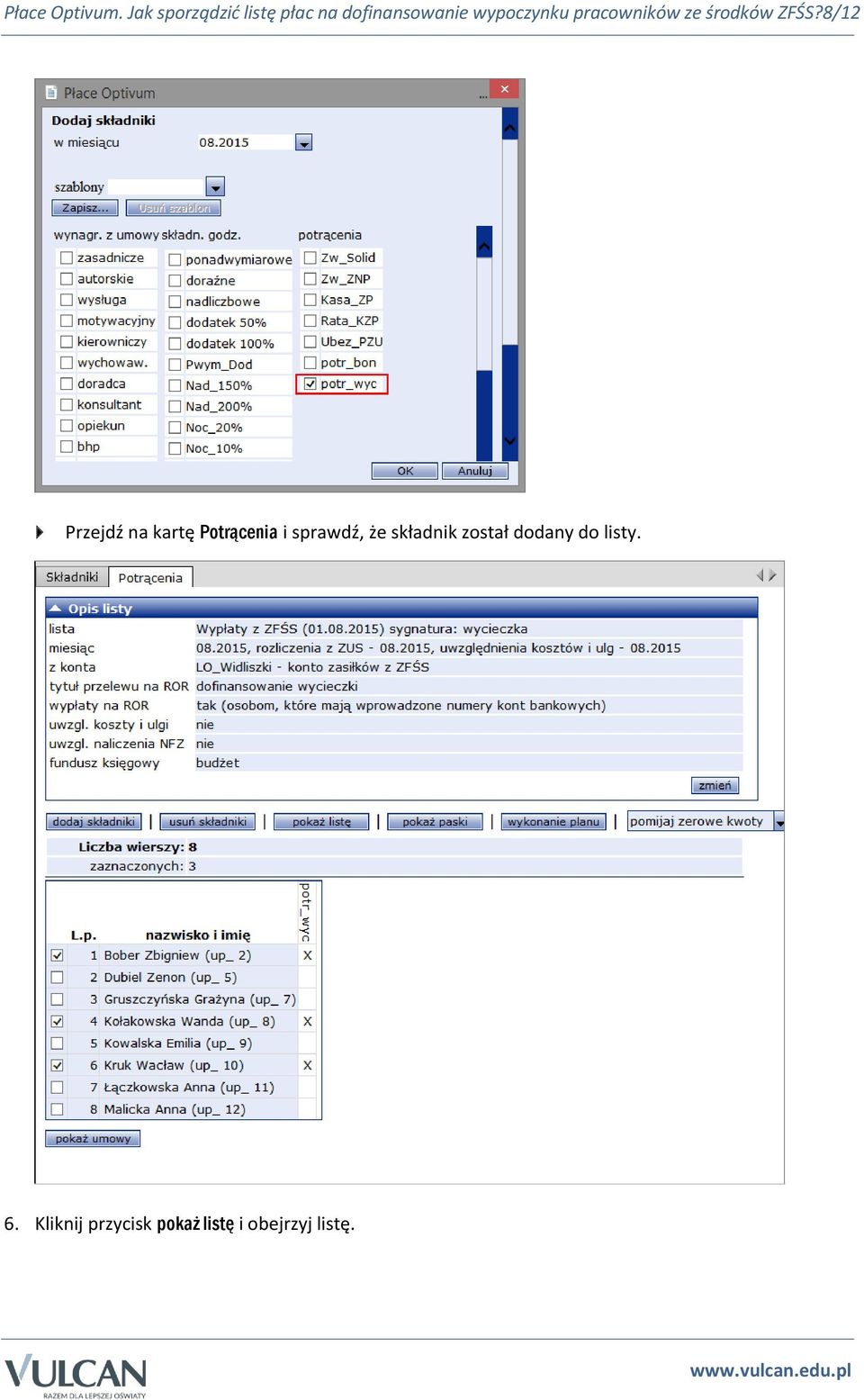Click the X mark in Bober Zbigniew row
Image resolution: width=864 pixels, height=1400 pixels.
tap(308, 955)
